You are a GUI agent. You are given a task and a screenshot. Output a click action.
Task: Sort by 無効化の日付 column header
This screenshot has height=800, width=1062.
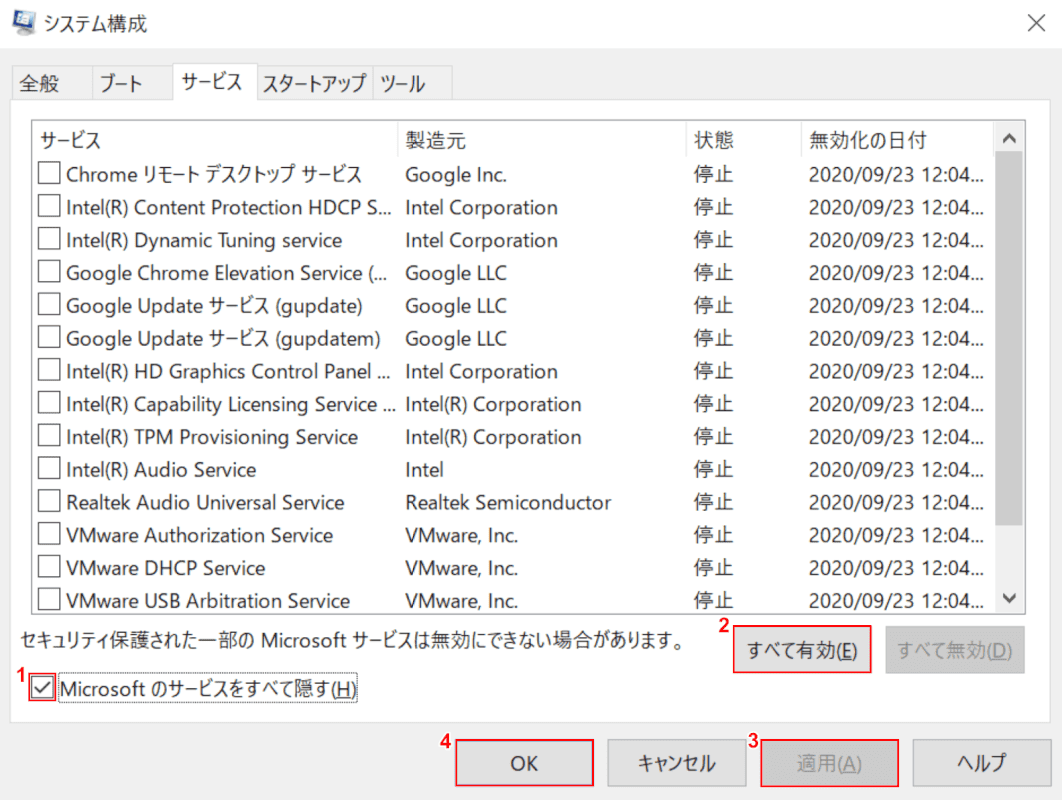[897, 140]
